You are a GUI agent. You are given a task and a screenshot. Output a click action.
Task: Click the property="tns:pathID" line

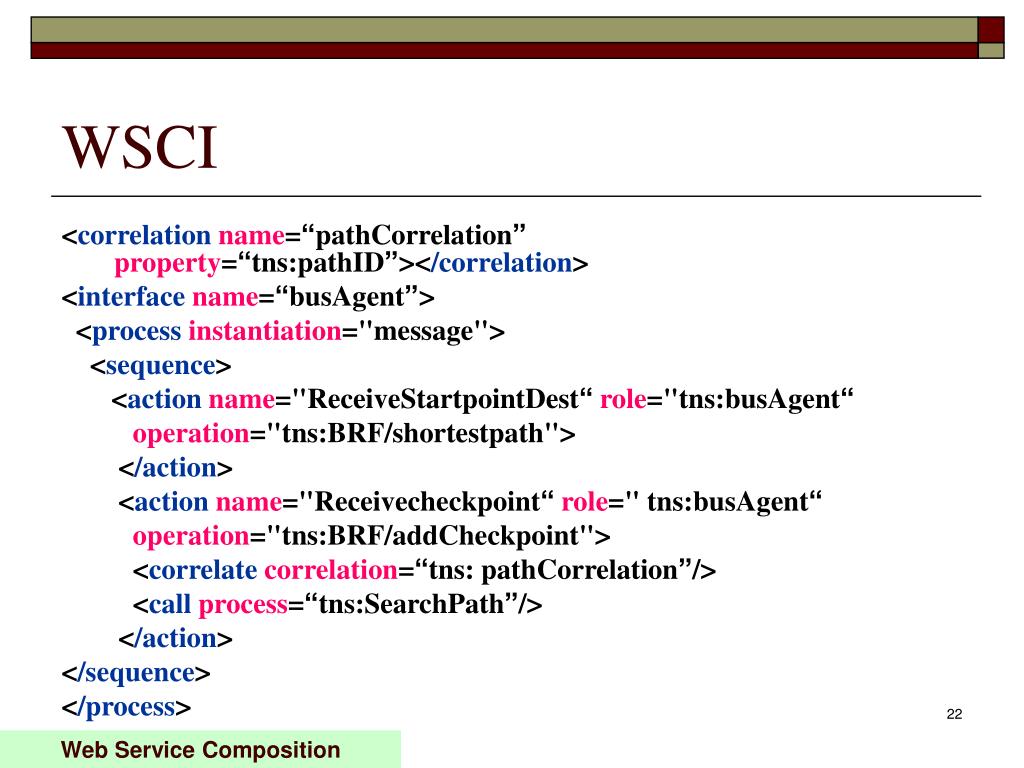coord(351,263)
